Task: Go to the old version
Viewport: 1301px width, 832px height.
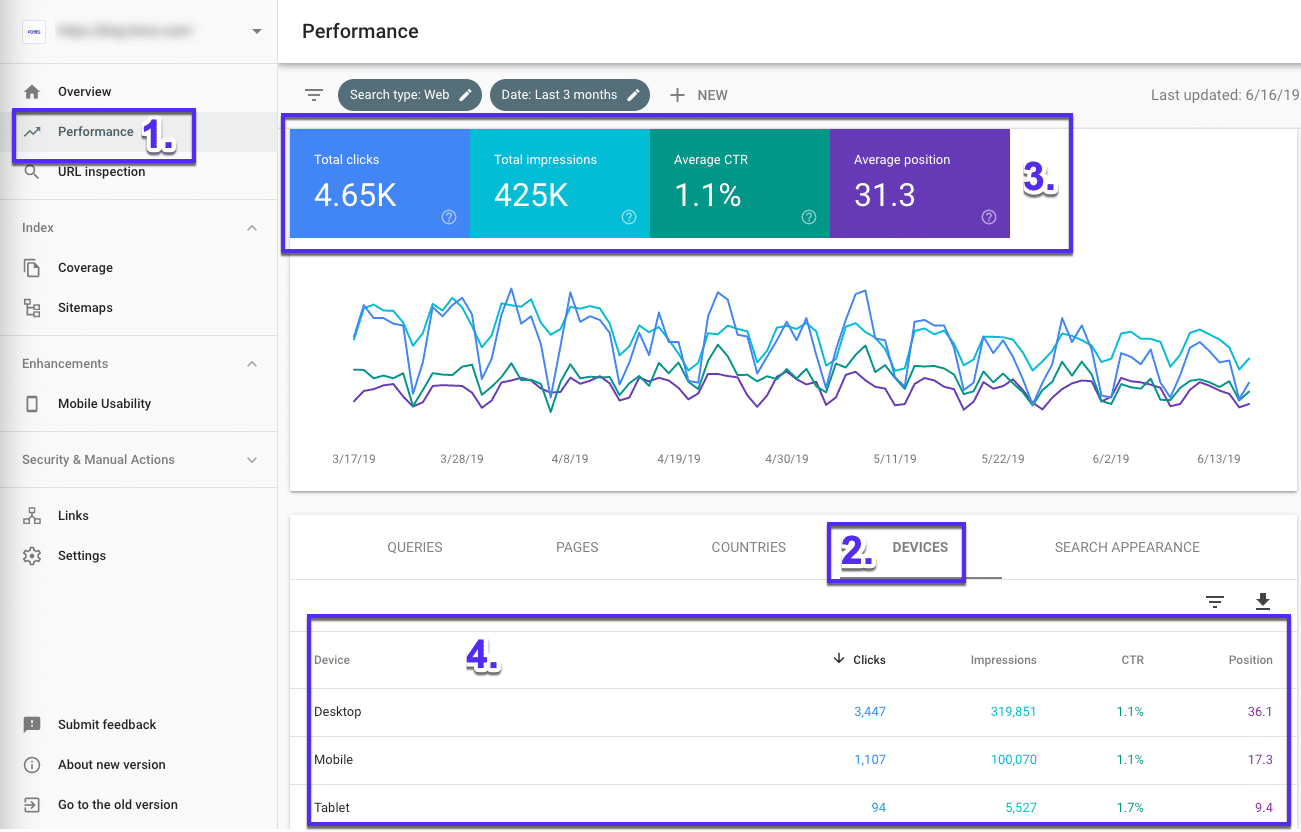Action: (118, 804)
